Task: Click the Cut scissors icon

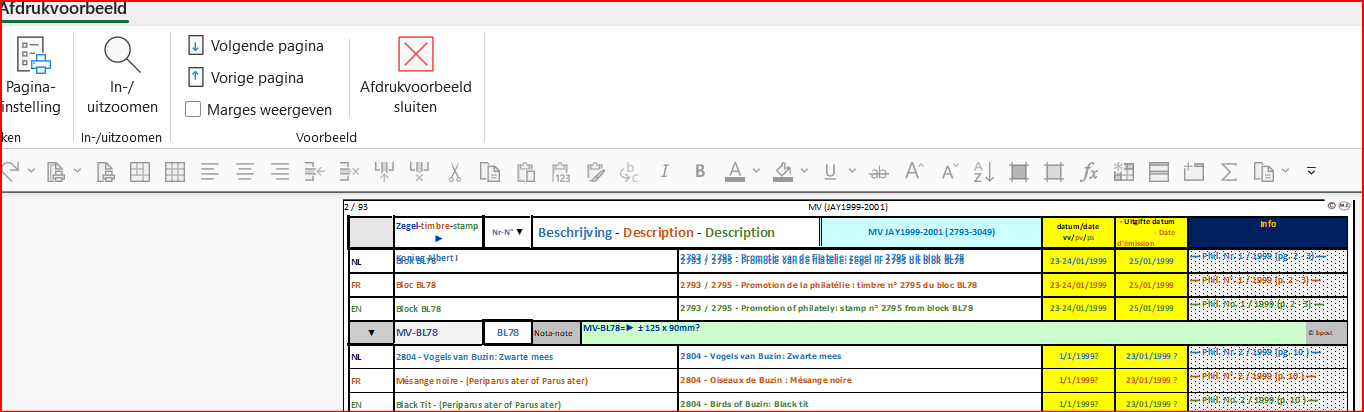Action: [x=455, y=172]
